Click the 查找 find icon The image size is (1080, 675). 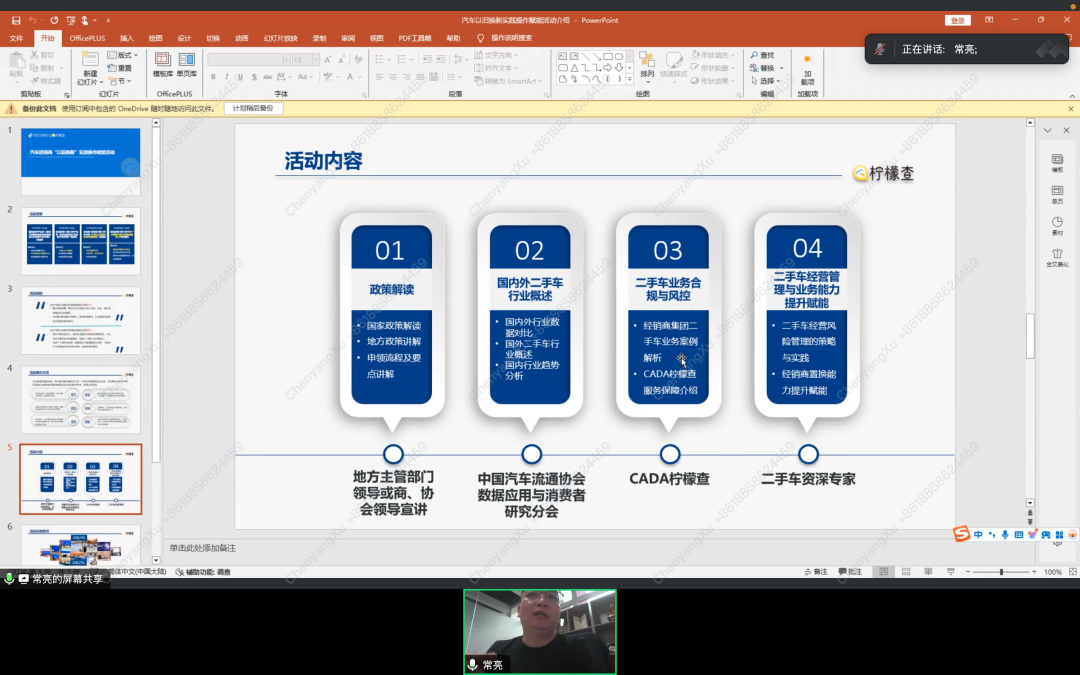coord(767,55)
